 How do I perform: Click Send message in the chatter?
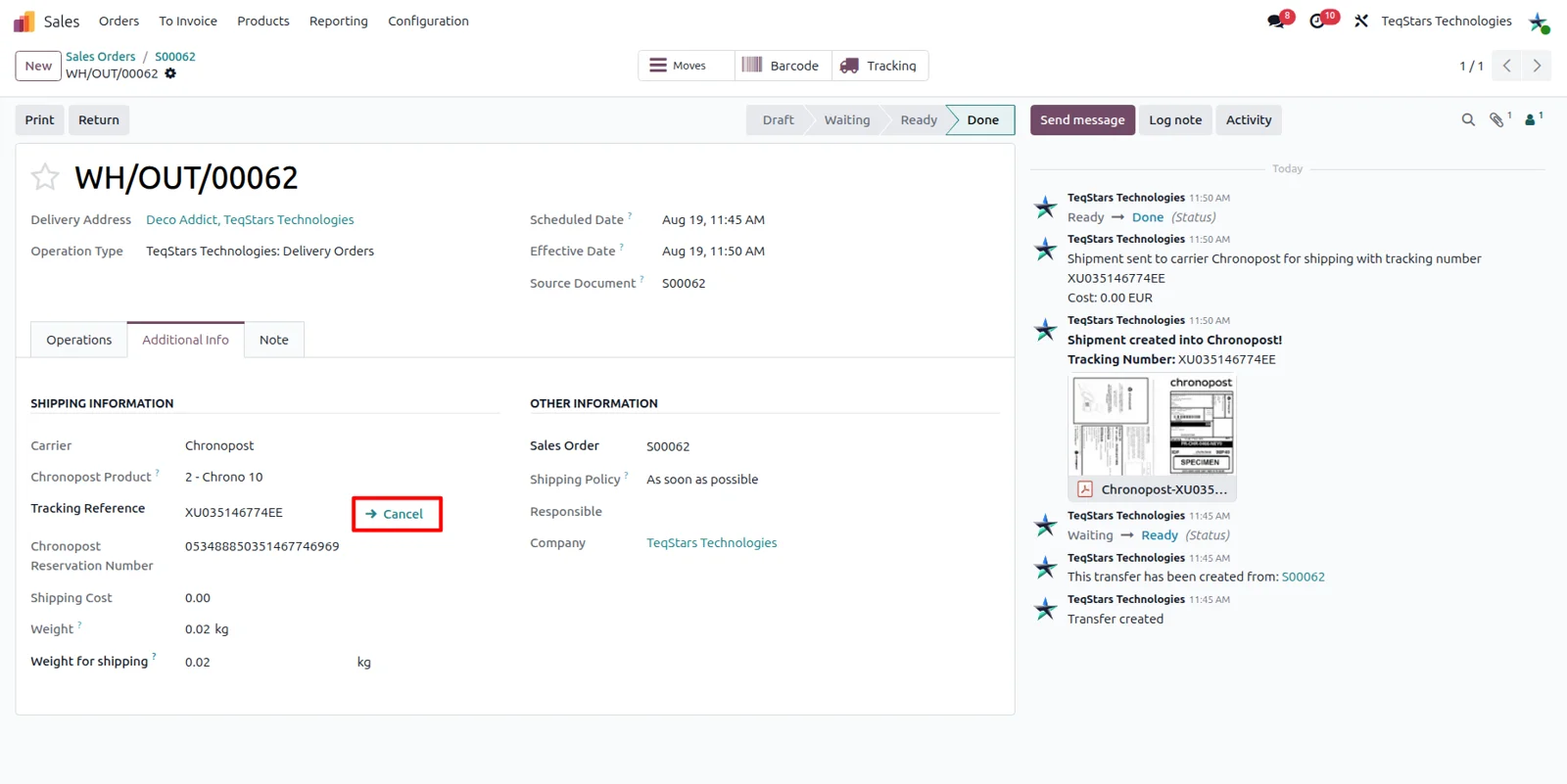click(1082, 120)
